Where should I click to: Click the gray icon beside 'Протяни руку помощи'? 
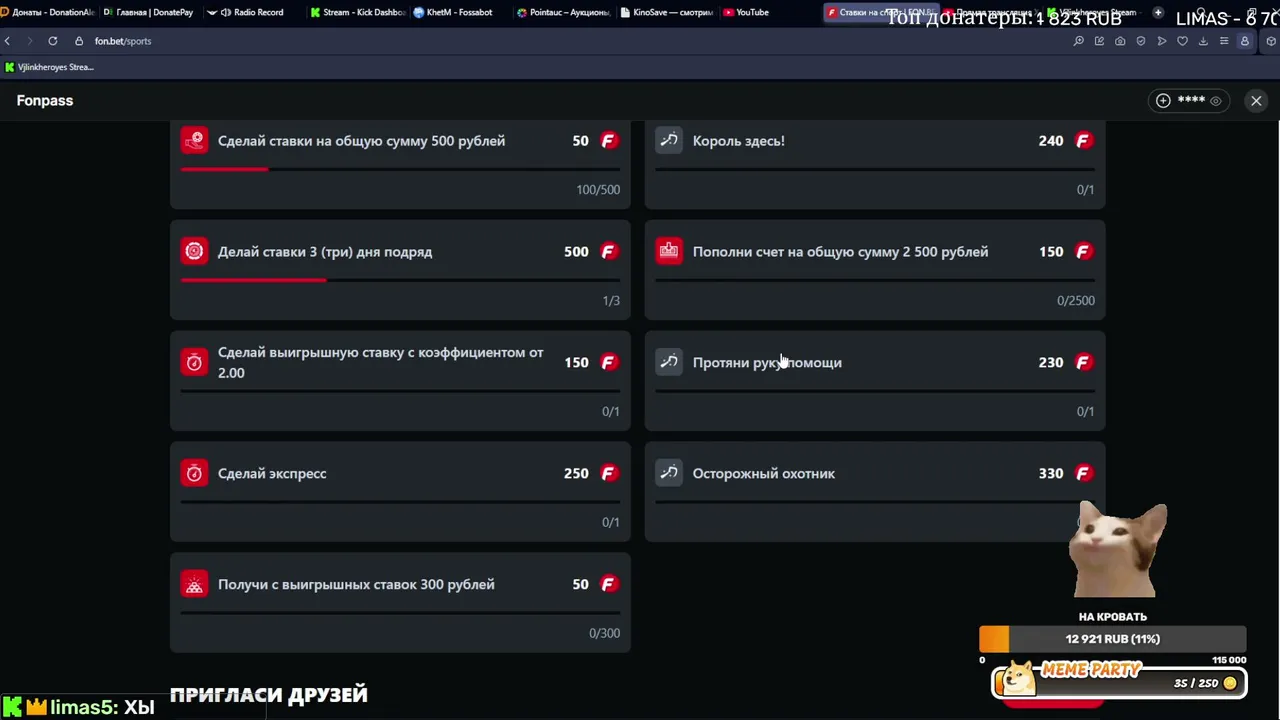pyautogui.click(x=669, y=363)
